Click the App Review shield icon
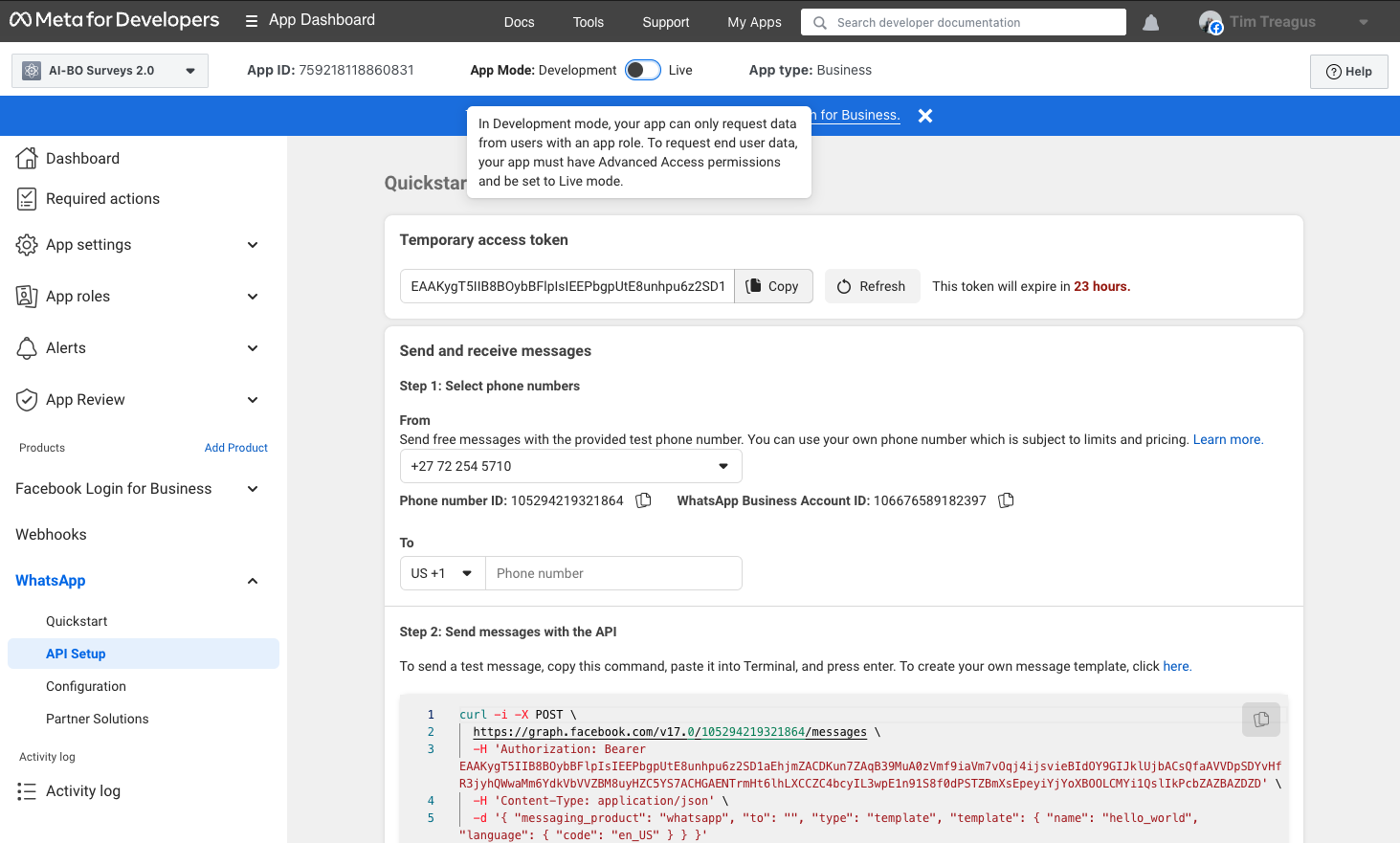This screenshot has width=1400, height=843. pyautogui.click(x=27, y=400)
